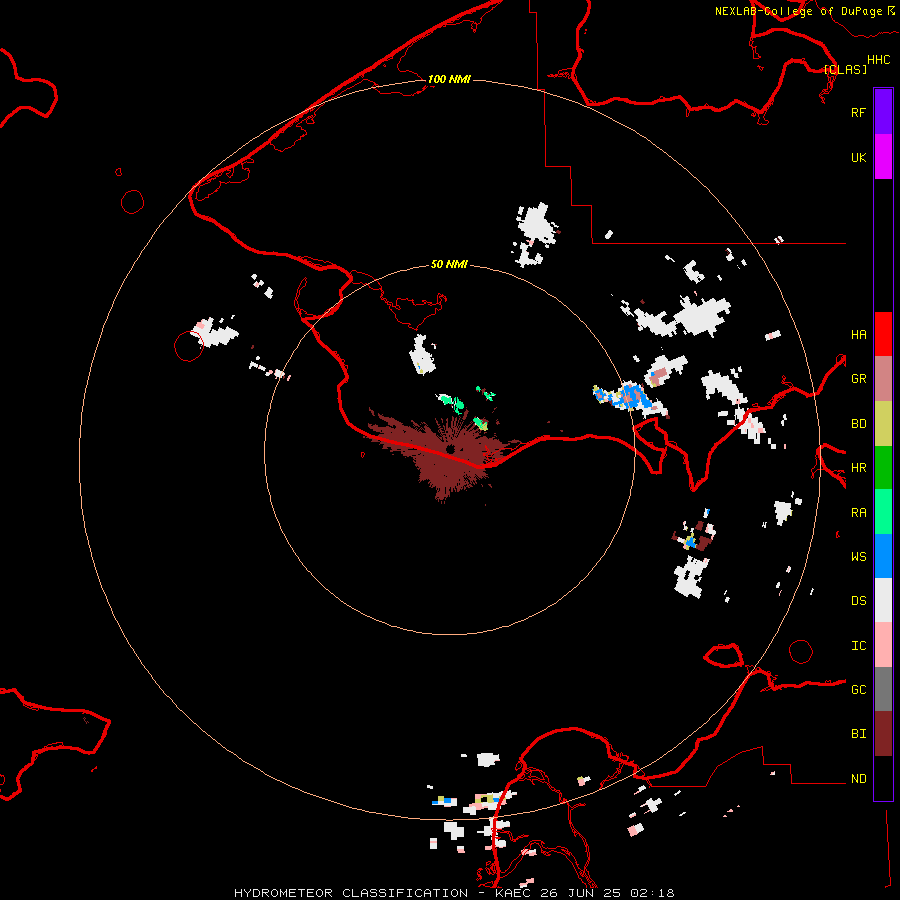Image resolution: width=900 pixels, height=900 pixels.
Task: Click the HR legend label
Action: [x=858, y=467]
